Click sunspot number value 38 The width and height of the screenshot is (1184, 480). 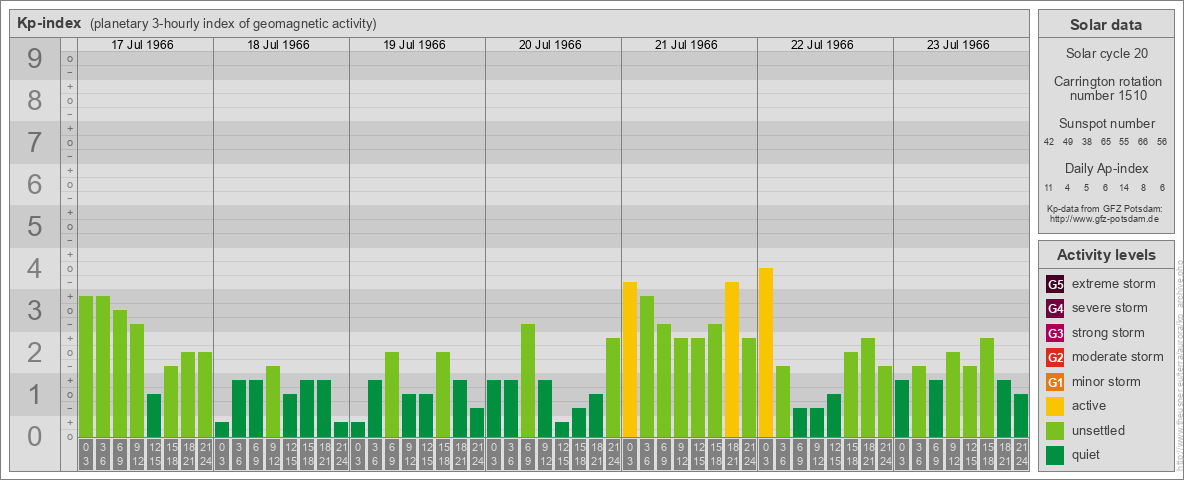coord(1087,141)
